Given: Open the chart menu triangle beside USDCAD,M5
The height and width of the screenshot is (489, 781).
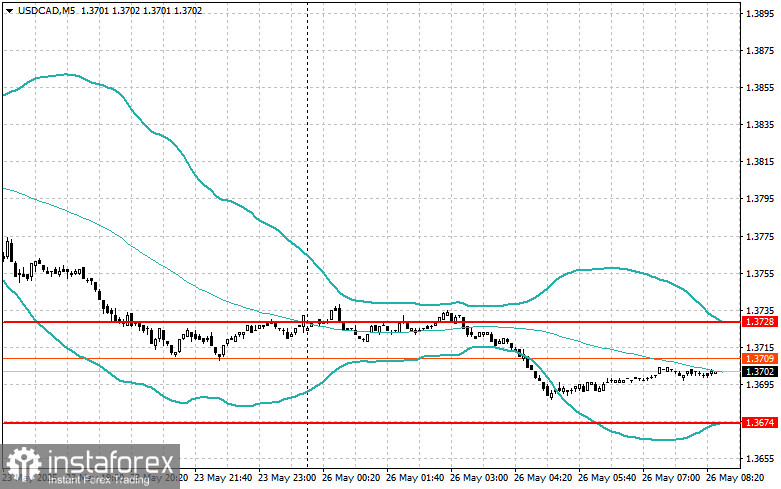Looking at the screenshot, I should pos(8,10).
